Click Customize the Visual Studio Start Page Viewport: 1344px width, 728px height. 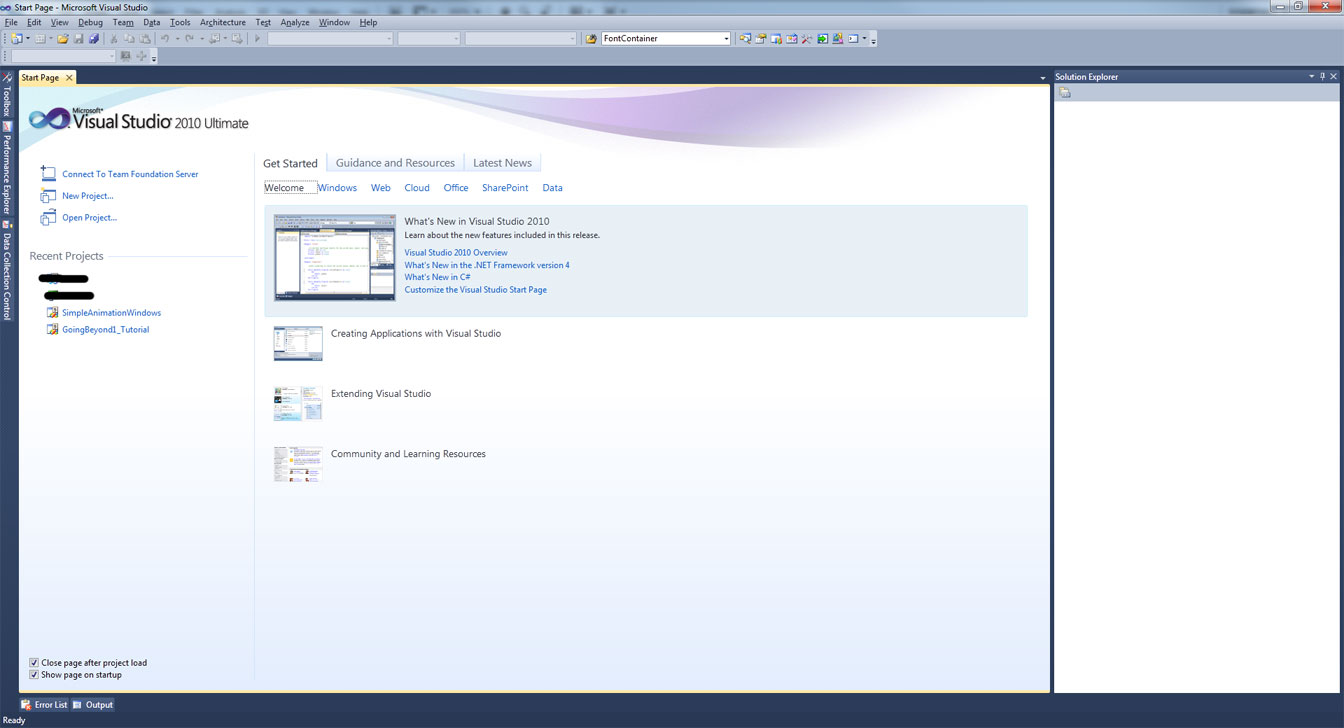coord(475,290)
